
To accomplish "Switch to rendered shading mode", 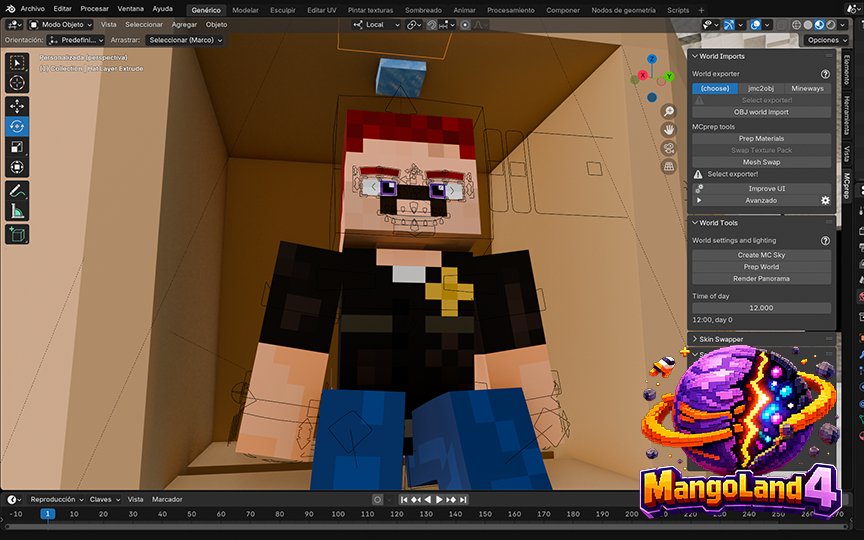I will [x=830, y=25].
